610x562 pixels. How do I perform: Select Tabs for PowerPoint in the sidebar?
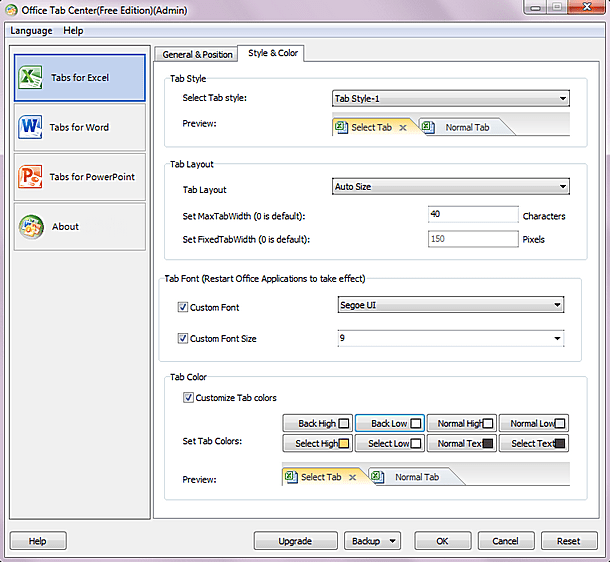click(80, 177)
